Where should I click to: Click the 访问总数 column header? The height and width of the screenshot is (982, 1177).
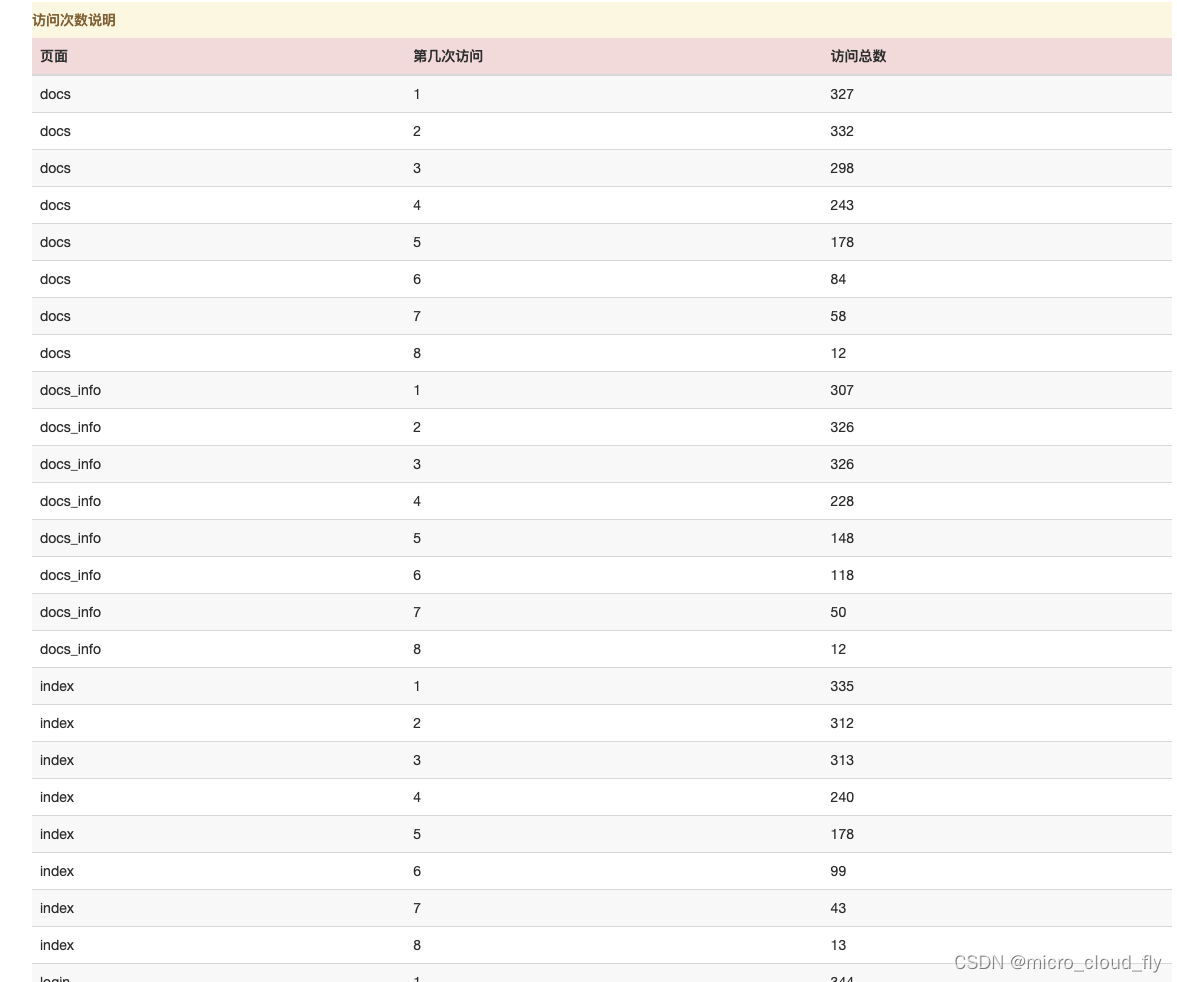[x=858, y=56]
